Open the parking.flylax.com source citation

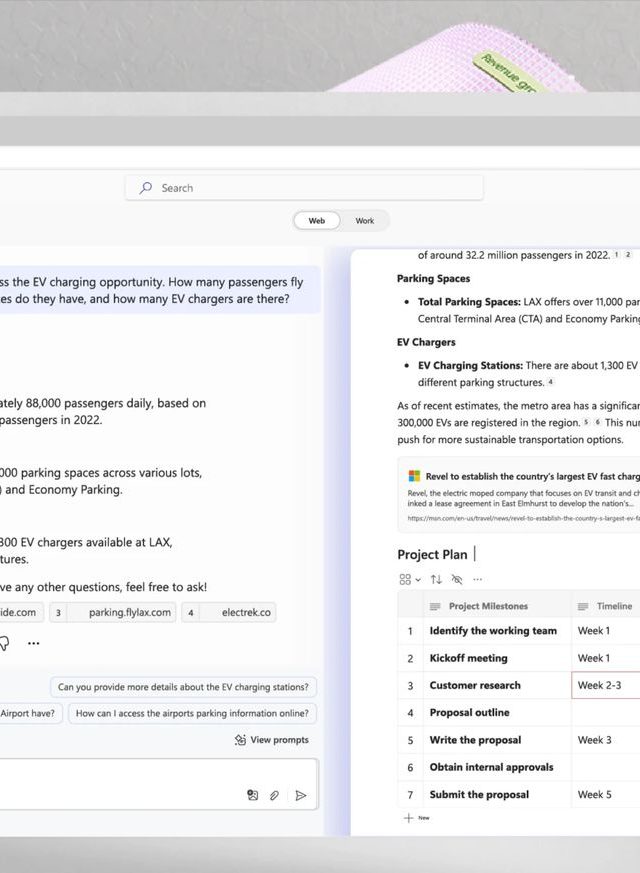pos(122,613)
